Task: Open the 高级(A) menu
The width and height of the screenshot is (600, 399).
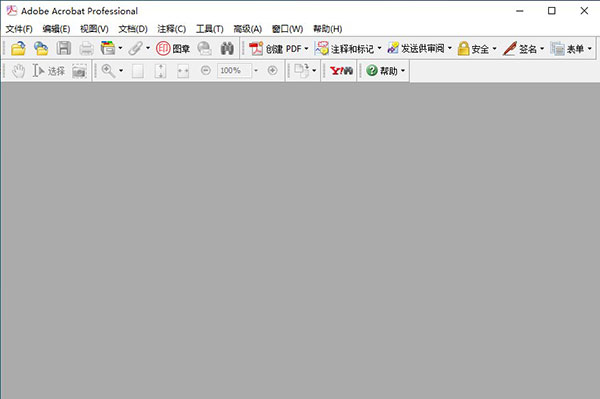Action: coord(248,29)
